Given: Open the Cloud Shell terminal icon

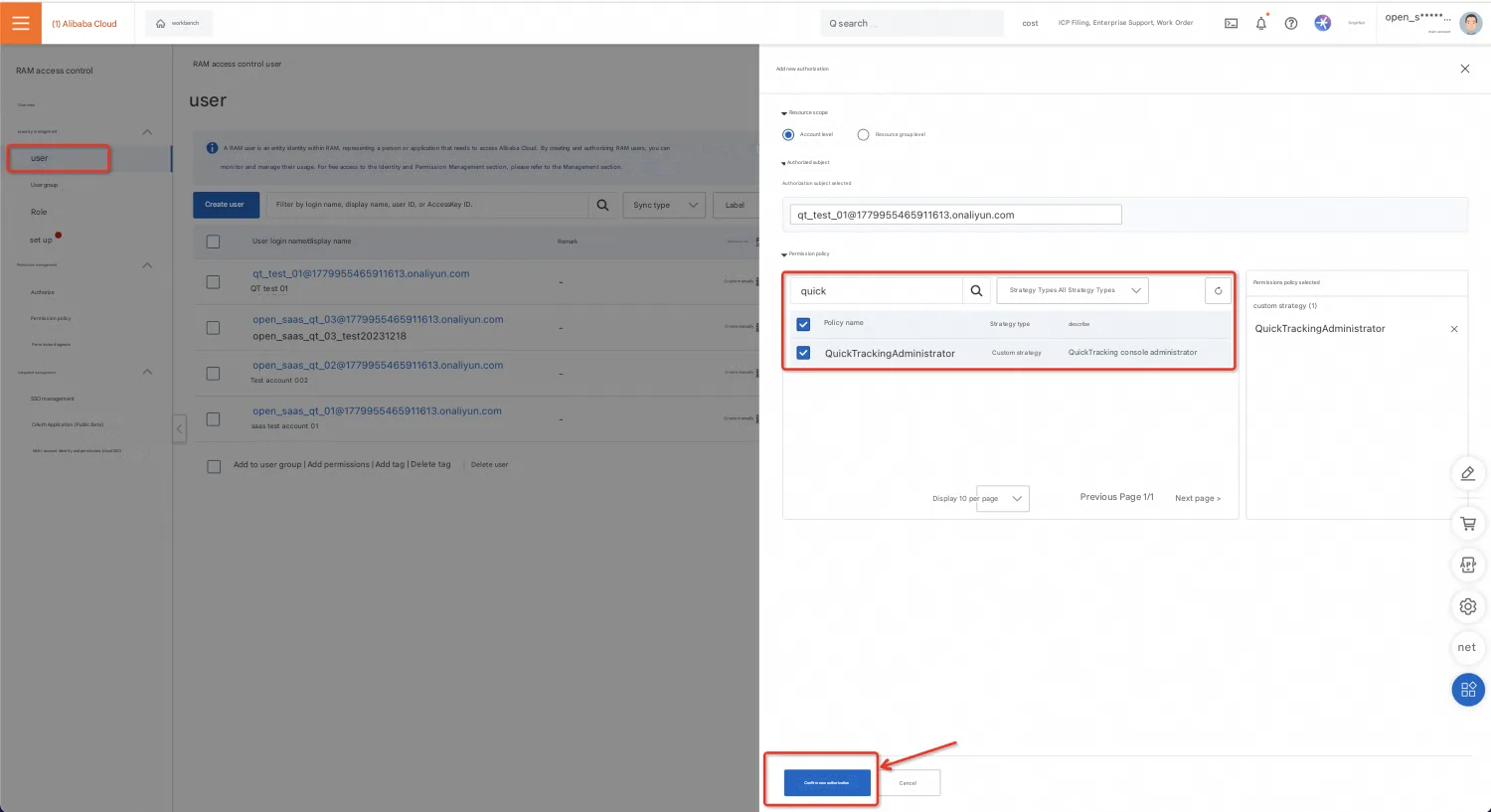Looking at the screenshot, I should 1231,23.
